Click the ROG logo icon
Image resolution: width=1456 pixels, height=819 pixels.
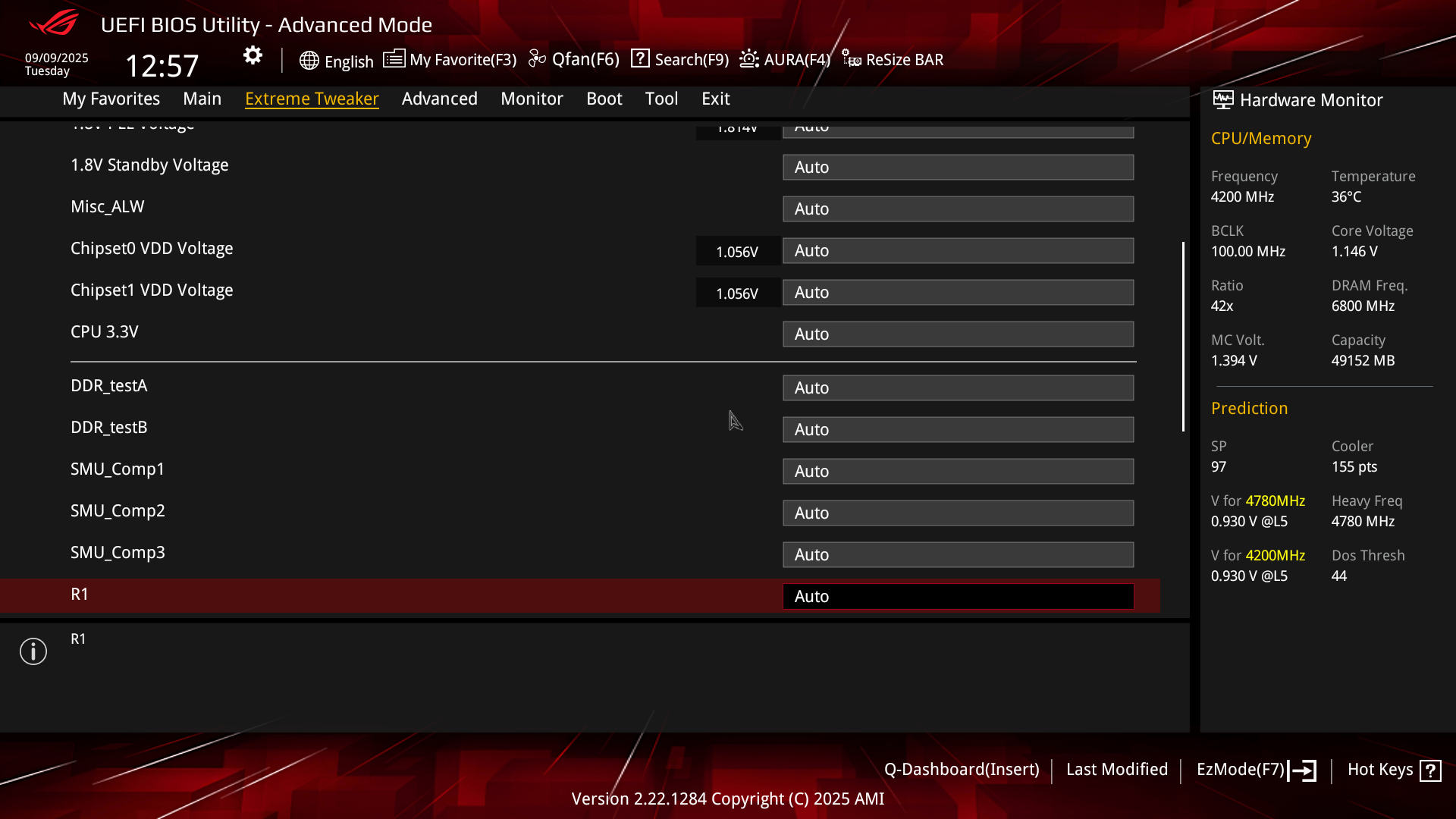[x=54, y=23]
